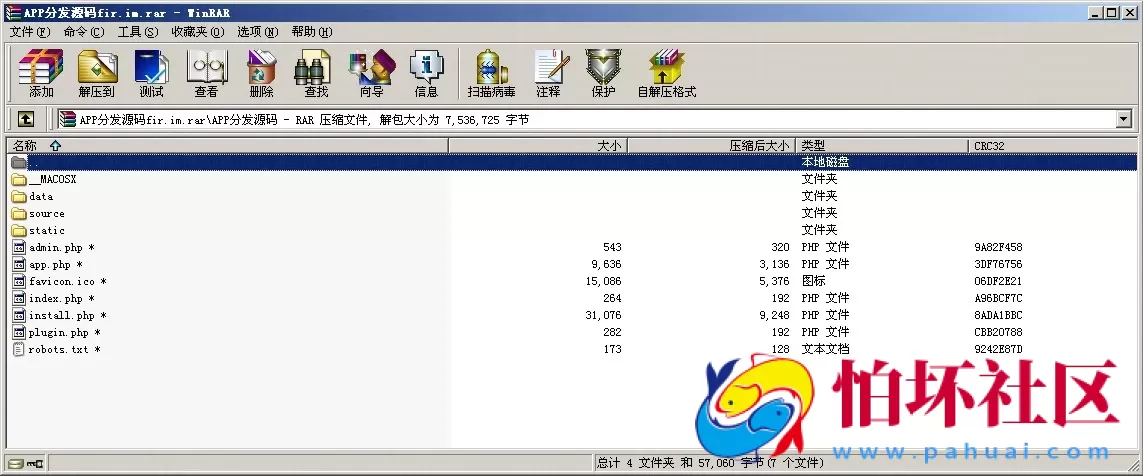Viewport: 1143px width, 476px height.
Task: Select plugin.php file name
Action: (64, 332)
